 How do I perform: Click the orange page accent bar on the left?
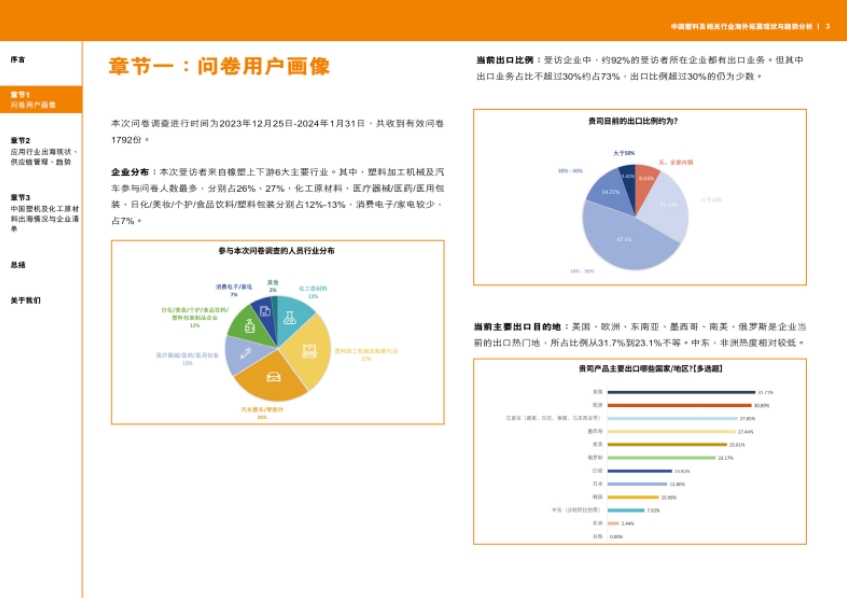[83, 300]
